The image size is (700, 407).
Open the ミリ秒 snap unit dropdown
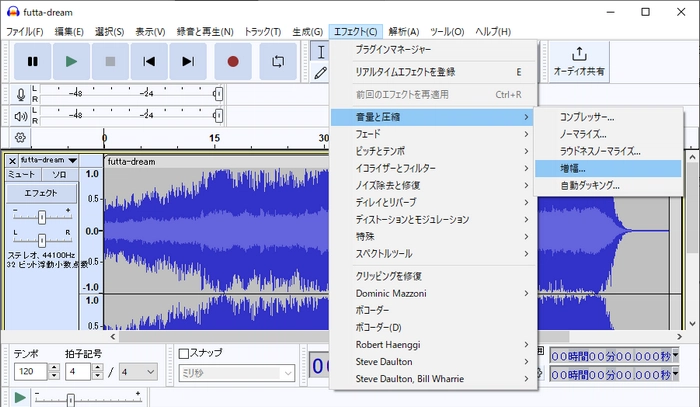click(236, 373)
